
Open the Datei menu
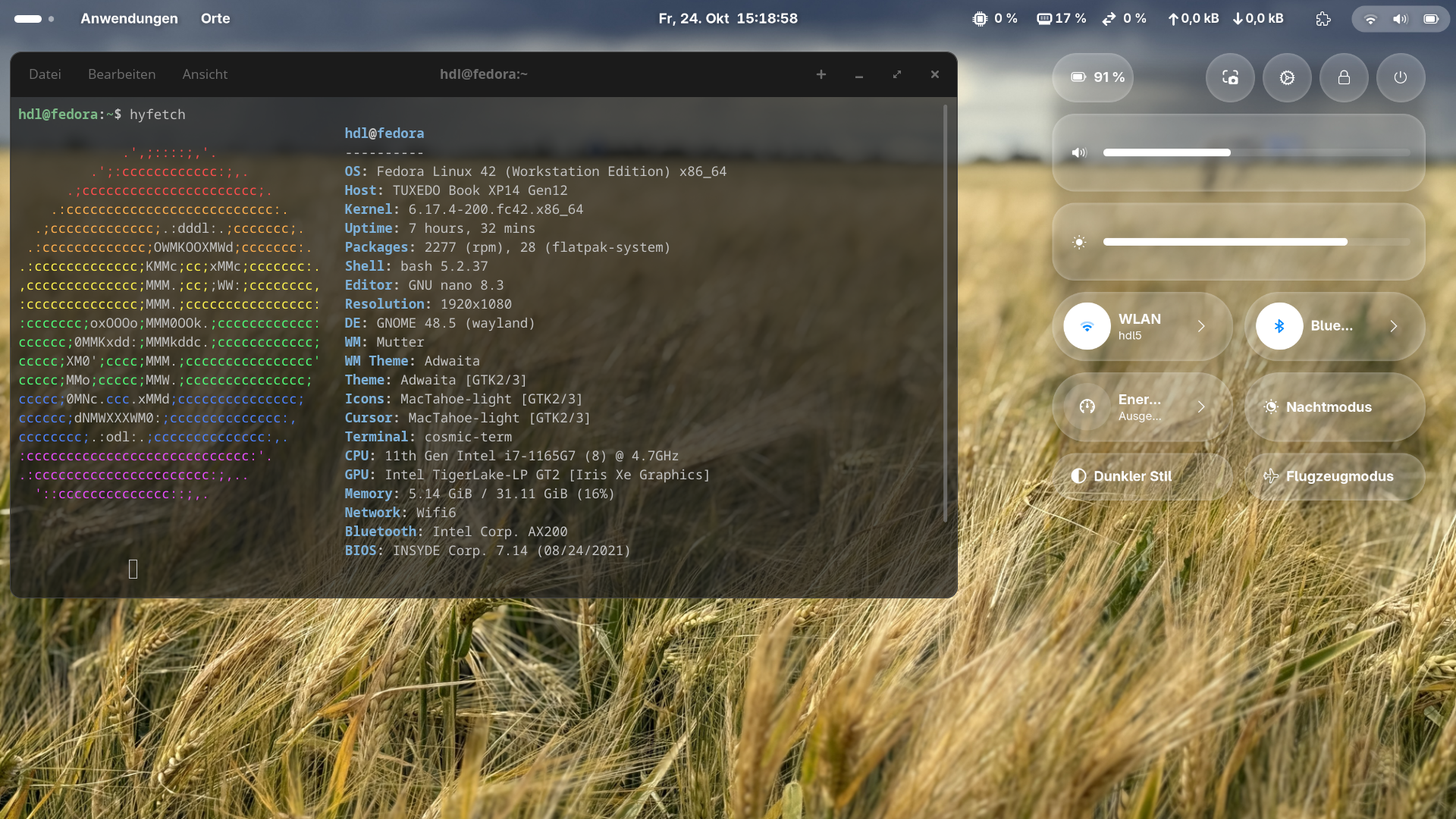pyautogui.click(x=45, y=74)
